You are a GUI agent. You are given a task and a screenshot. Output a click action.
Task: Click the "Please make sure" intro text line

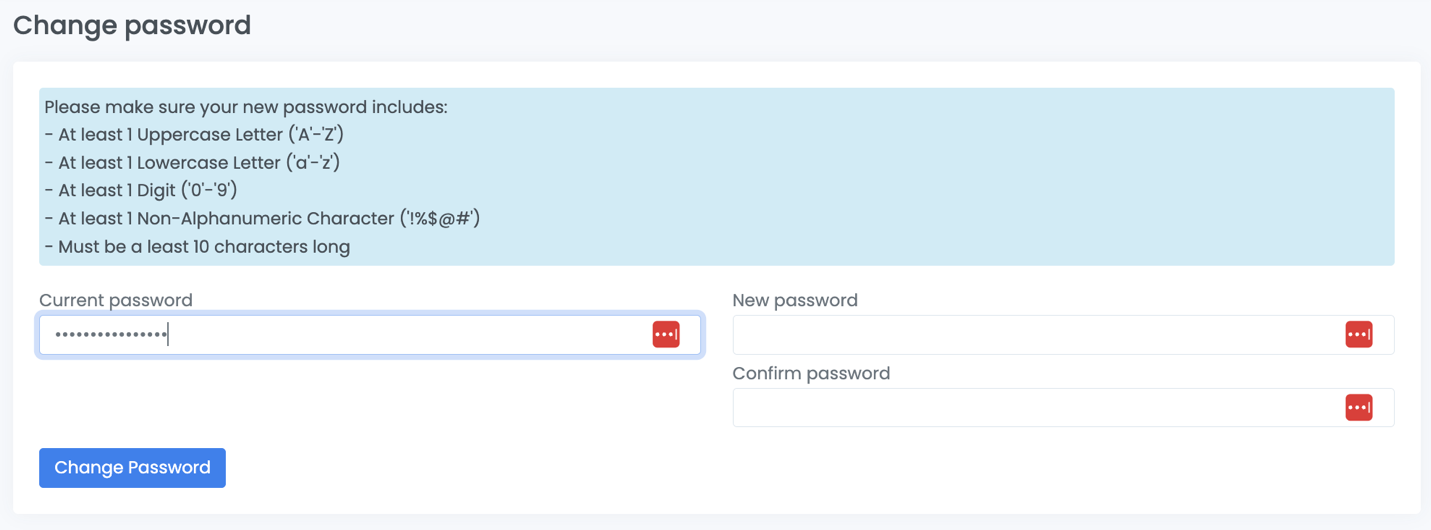pos(246,107)
